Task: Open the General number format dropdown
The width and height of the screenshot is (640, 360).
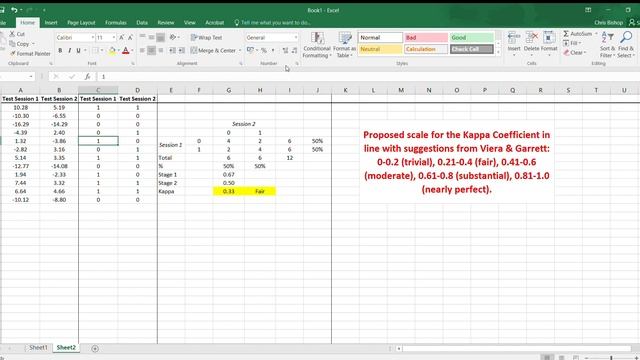Action: pyautogui.click(x=296, y=38)
